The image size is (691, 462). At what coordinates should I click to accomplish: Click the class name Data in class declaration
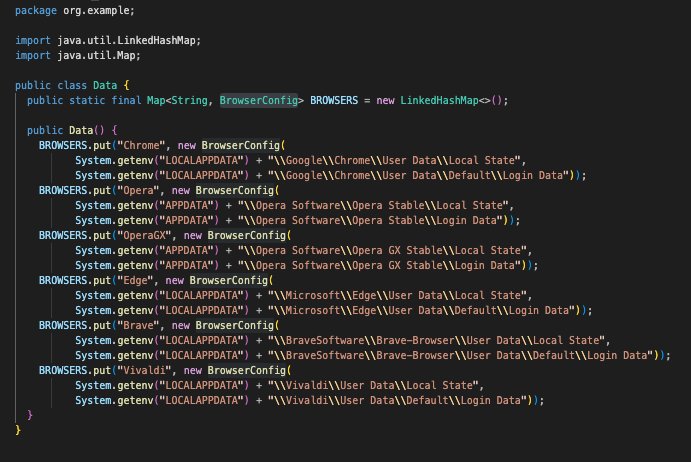tap(106, 85)
